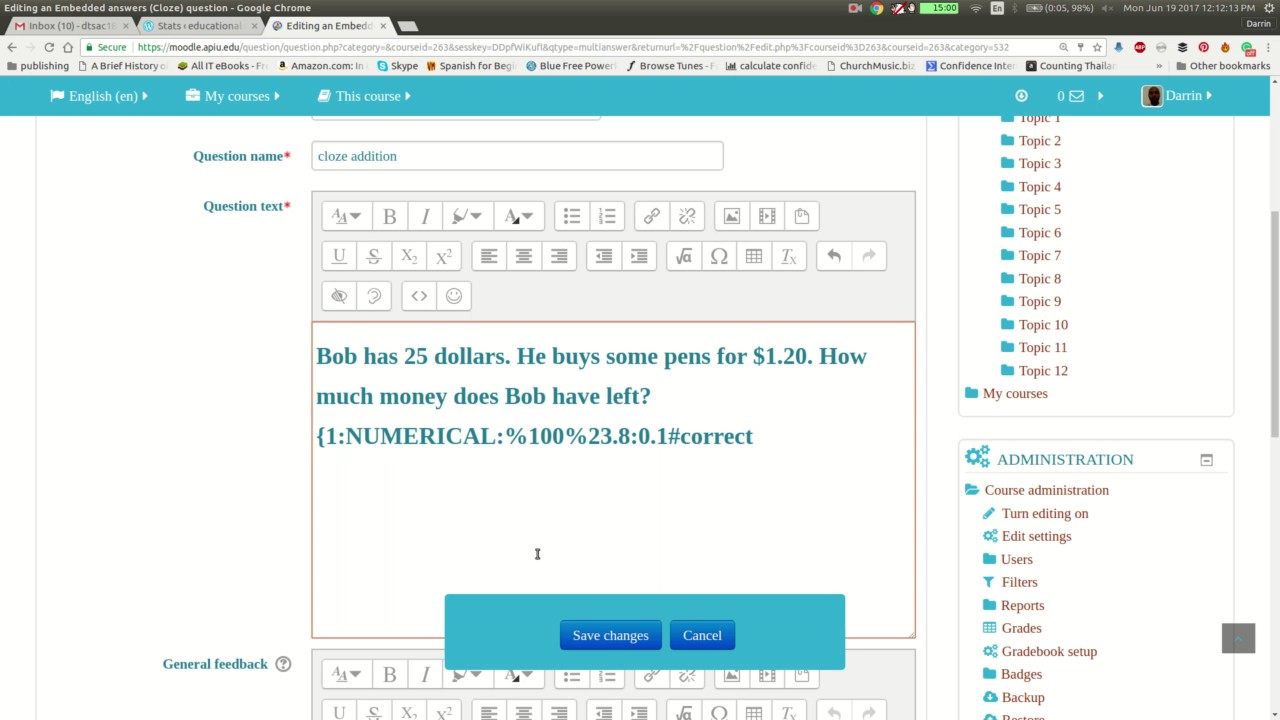Show help for General feedback
This screenshot has height=720, width=1280.
tap(283, 664)
